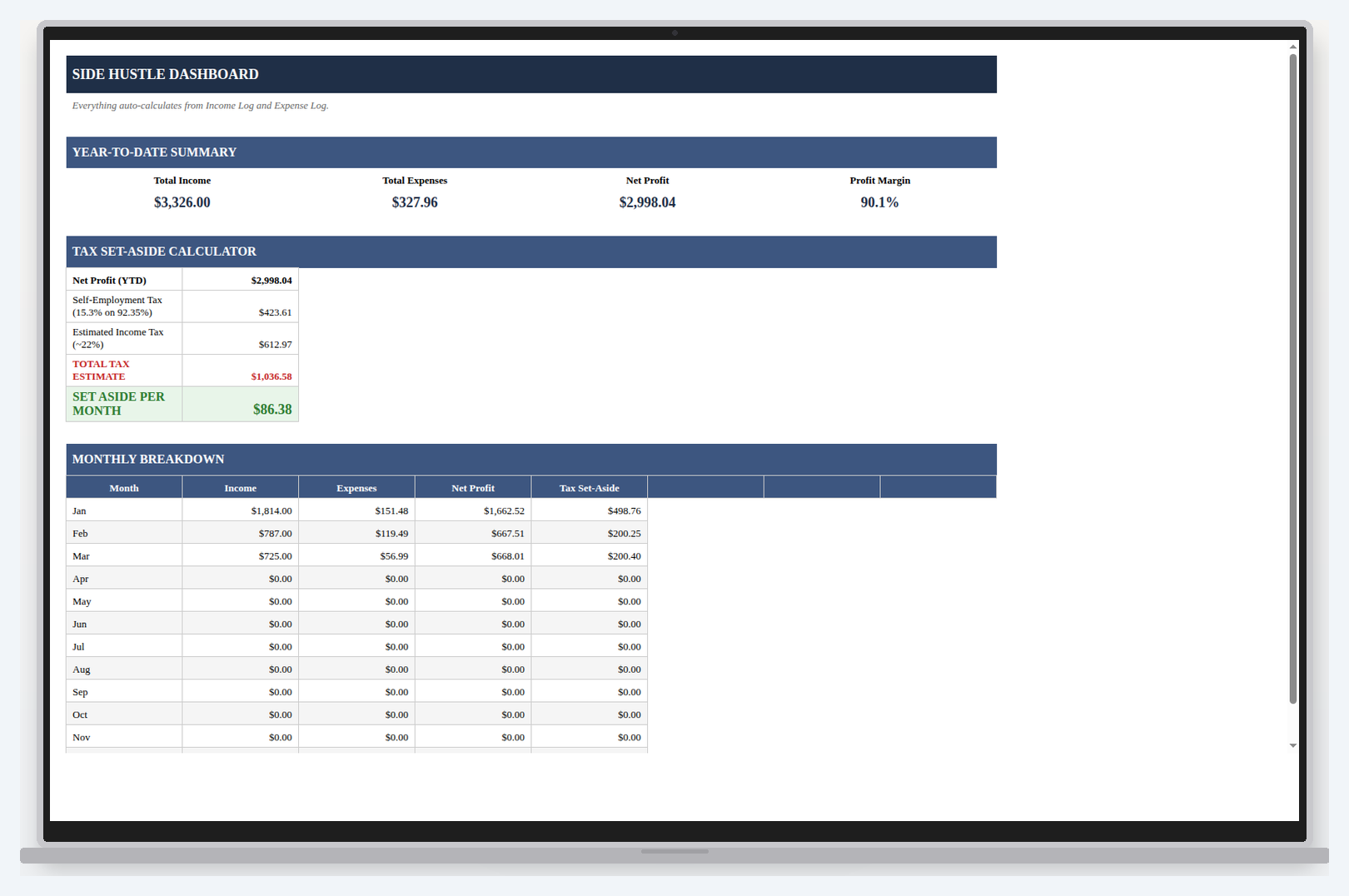Click the SET ASIDE PER MONTH label
Viewport: 1349px width, 896px height.
pos(124,404)
